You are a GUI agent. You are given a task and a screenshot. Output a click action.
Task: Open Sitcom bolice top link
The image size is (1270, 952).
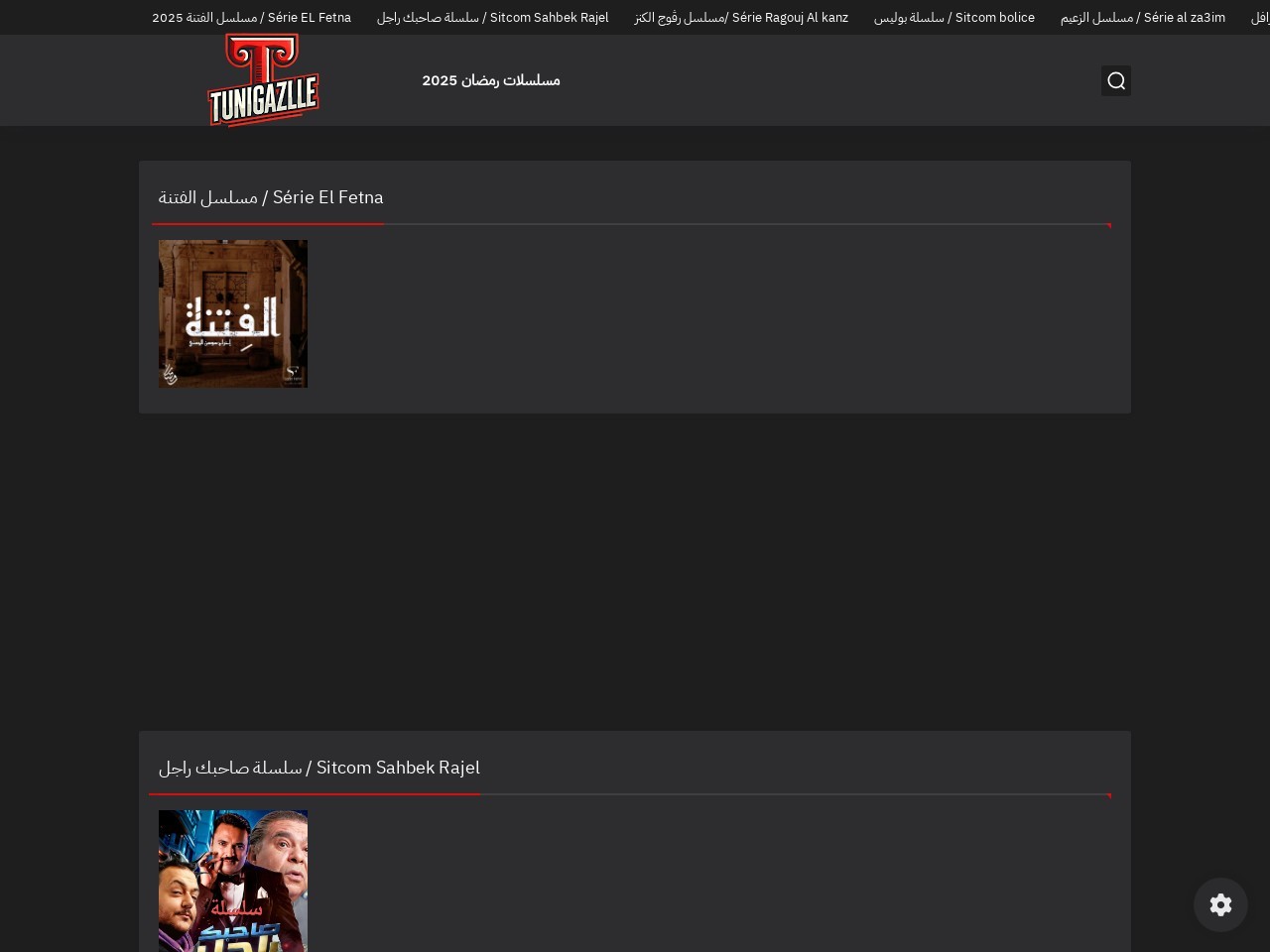[x=954, y=18]
